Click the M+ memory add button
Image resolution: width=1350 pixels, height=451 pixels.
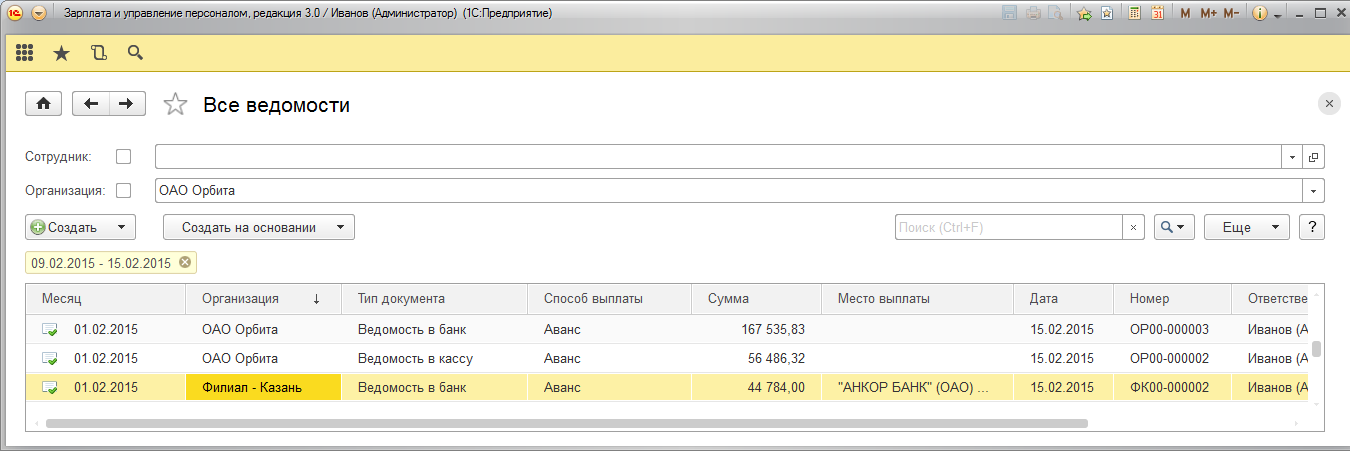1208,14
